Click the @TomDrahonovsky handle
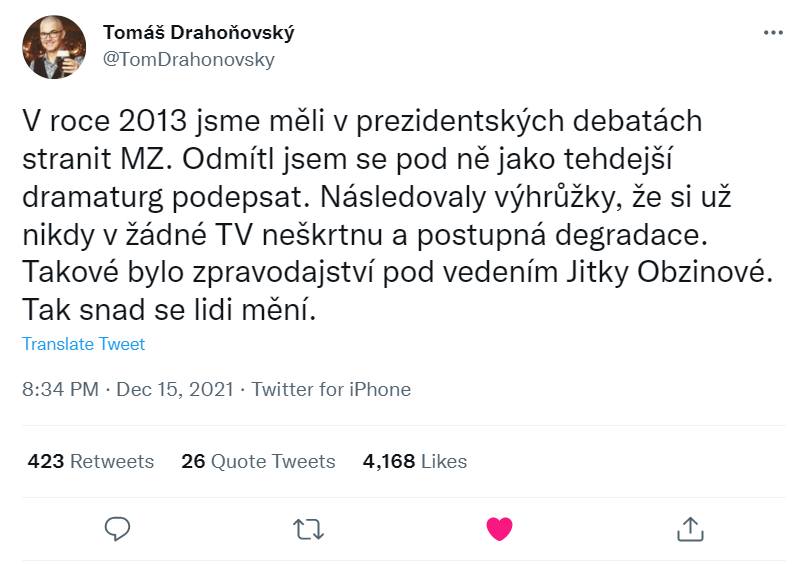 coord(189,59)
